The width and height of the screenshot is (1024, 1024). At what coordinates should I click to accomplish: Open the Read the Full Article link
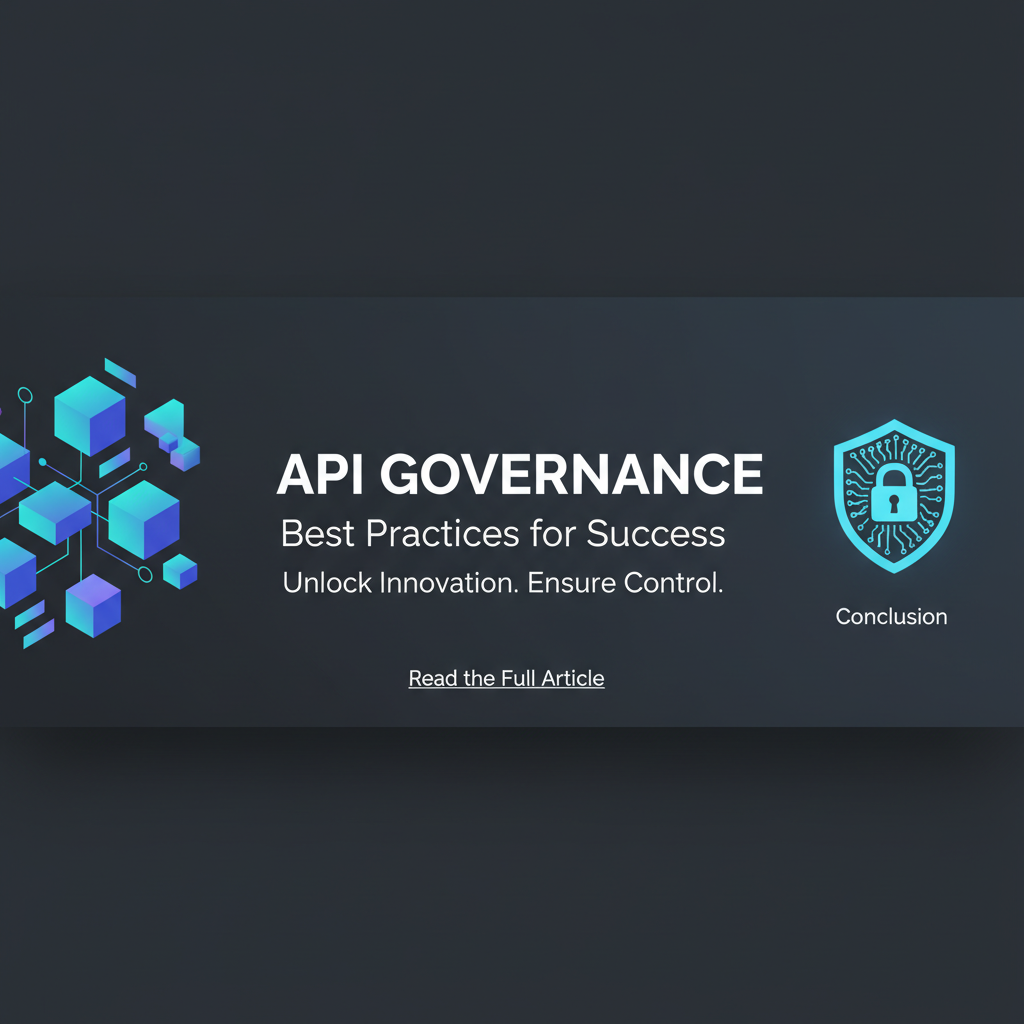coord(506,678)
